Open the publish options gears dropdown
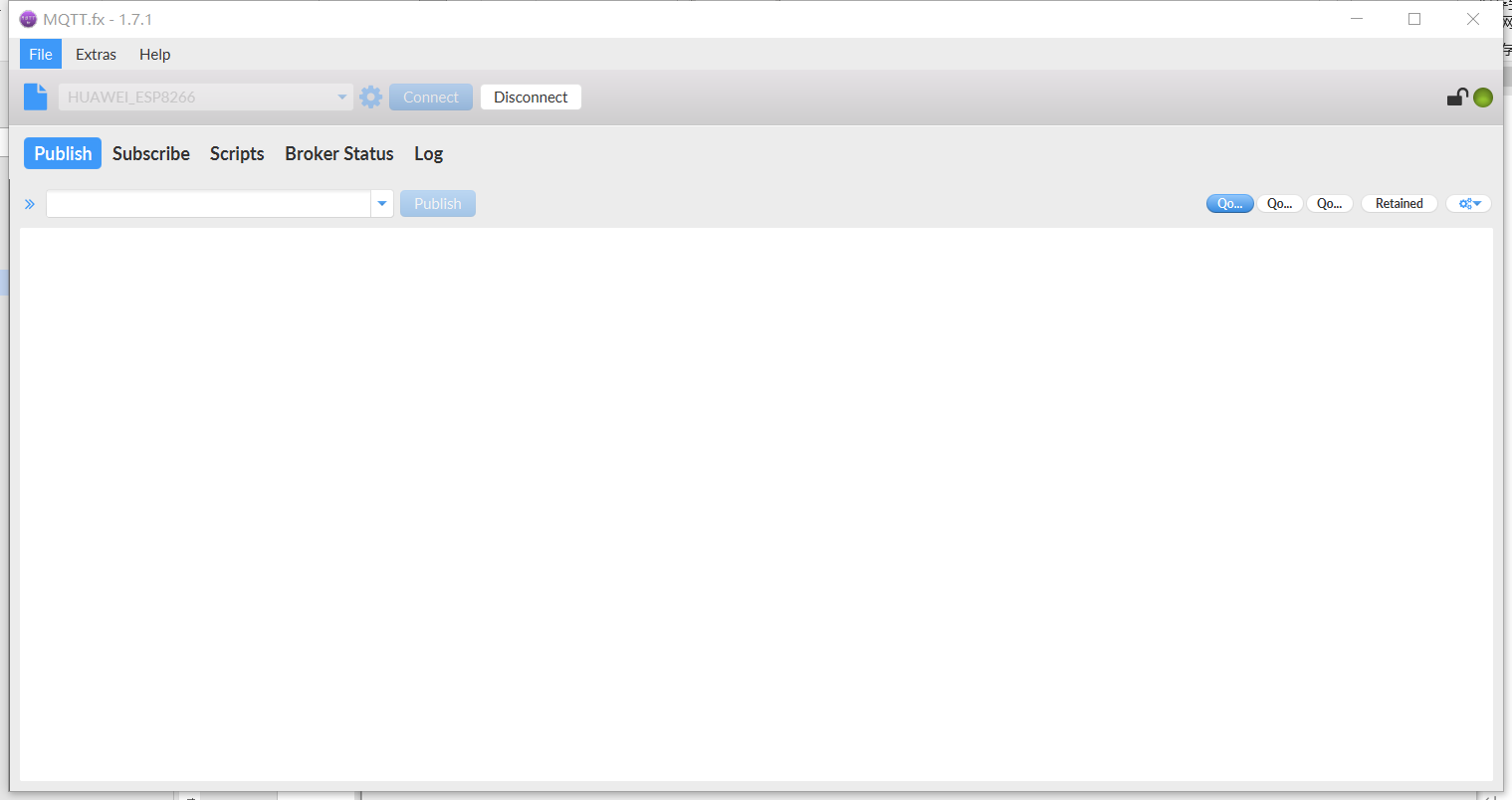 coord(1469,203)
